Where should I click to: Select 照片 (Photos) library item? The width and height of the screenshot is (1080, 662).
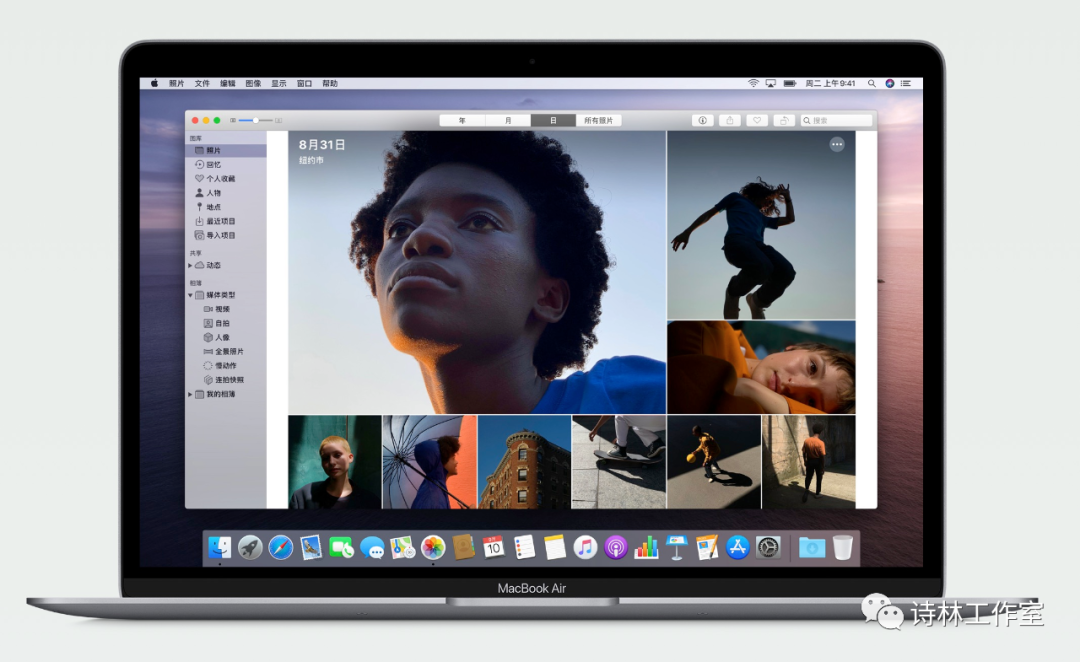[226, 150]
